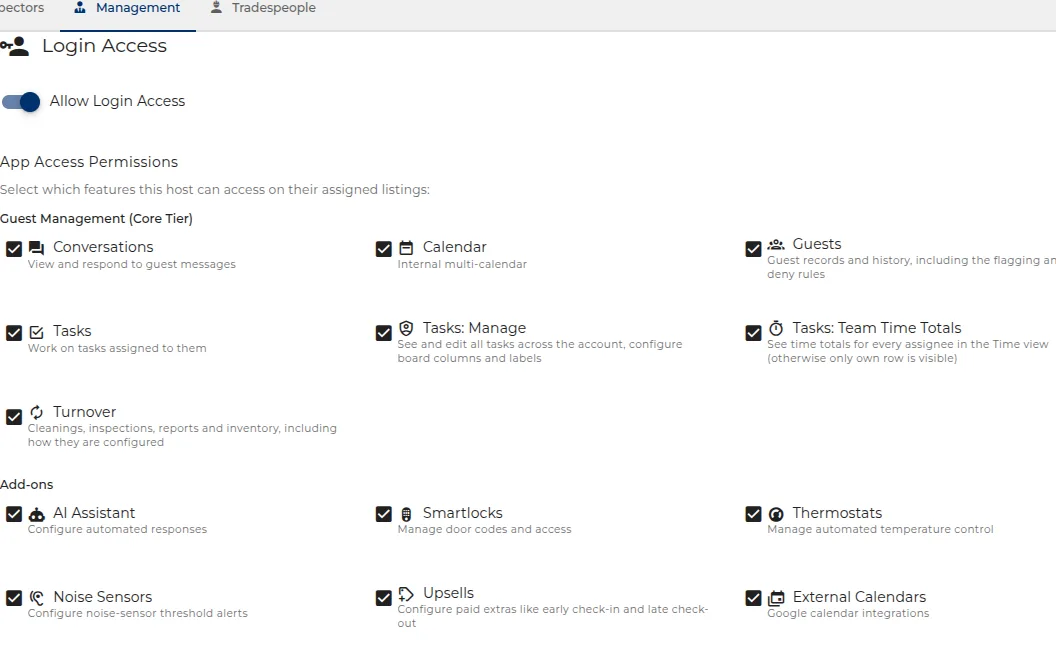Click the Guests group icon

776,244
